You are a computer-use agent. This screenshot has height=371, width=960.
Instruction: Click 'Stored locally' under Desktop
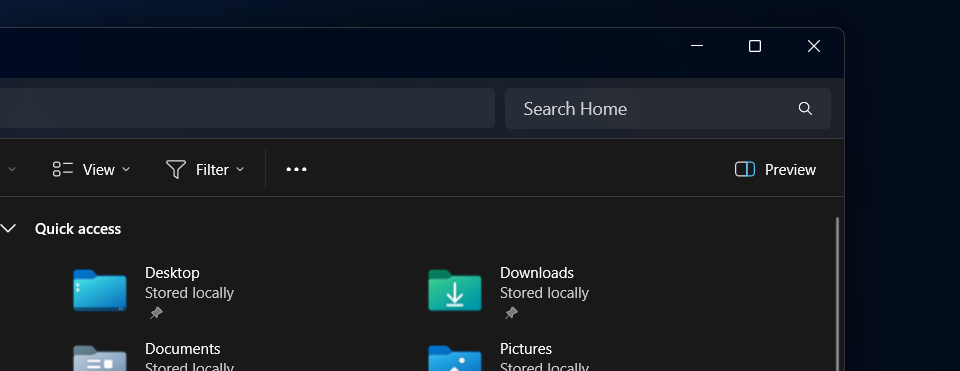click(189, 293)
